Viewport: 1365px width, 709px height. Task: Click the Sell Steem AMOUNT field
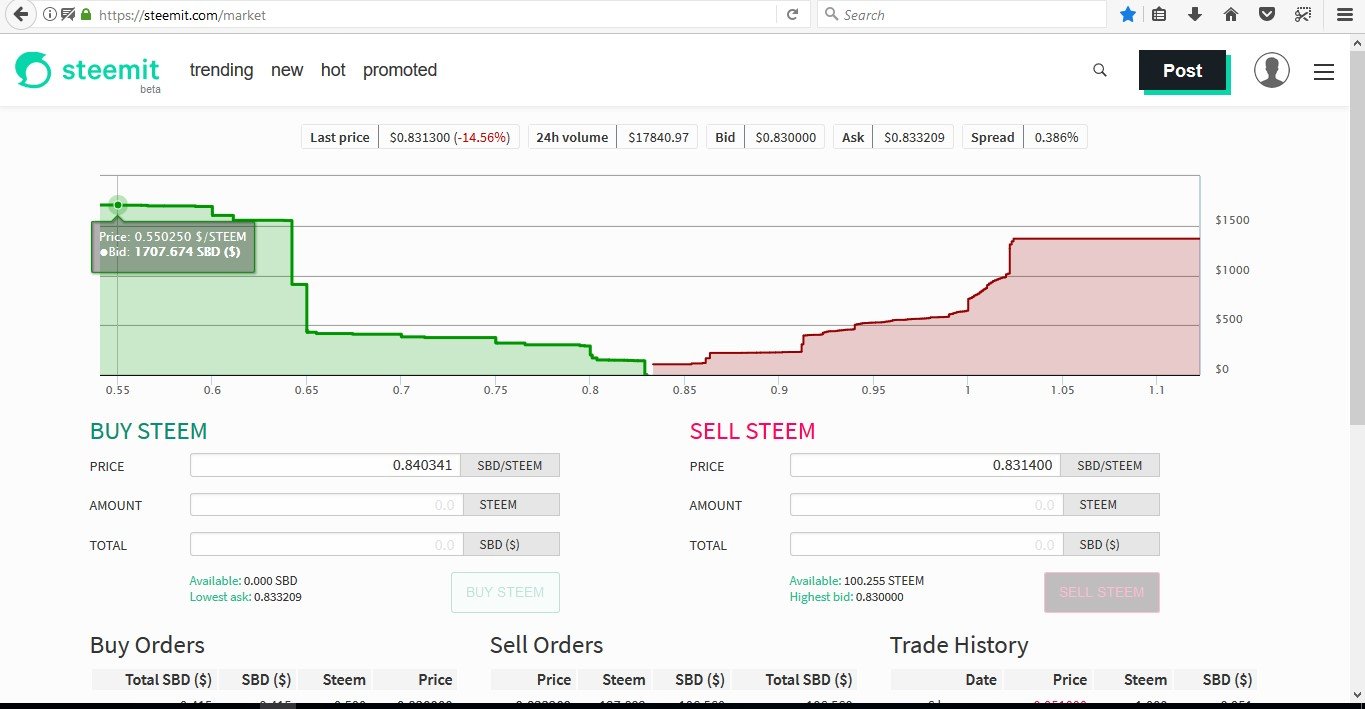[926, 505]
